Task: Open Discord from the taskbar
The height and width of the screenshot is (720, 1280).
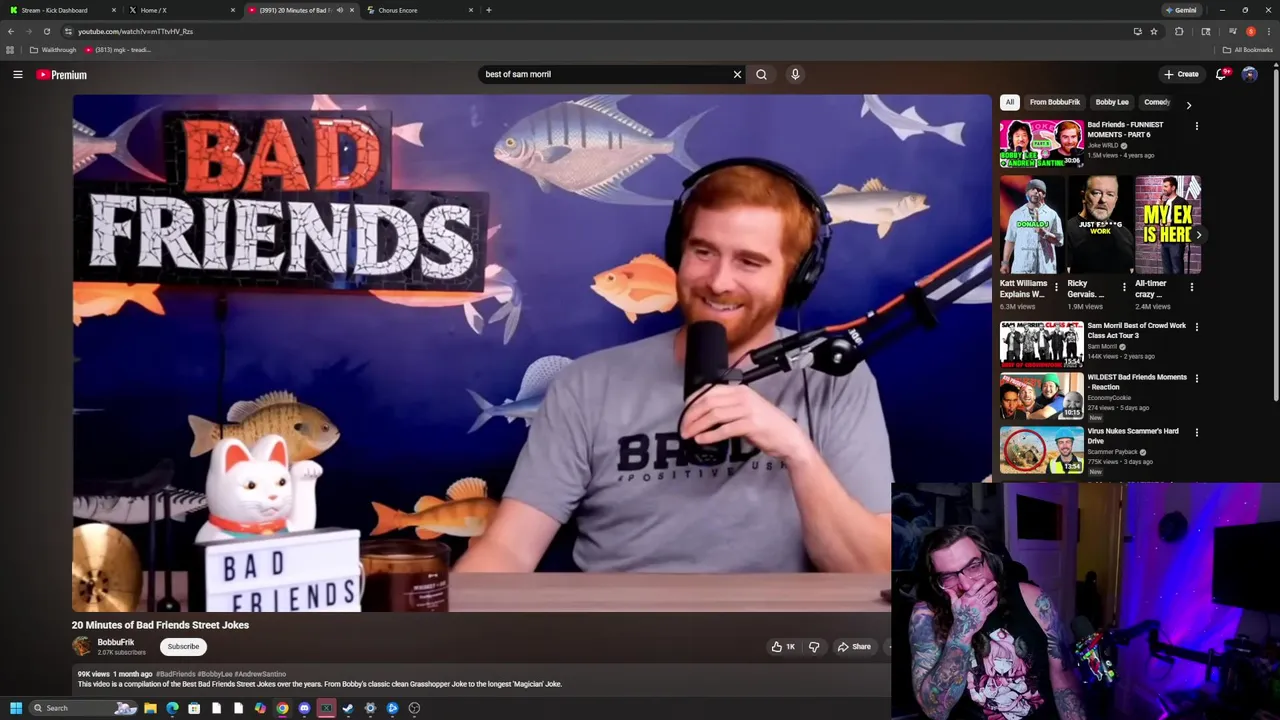Action: (x=304, y=708)
